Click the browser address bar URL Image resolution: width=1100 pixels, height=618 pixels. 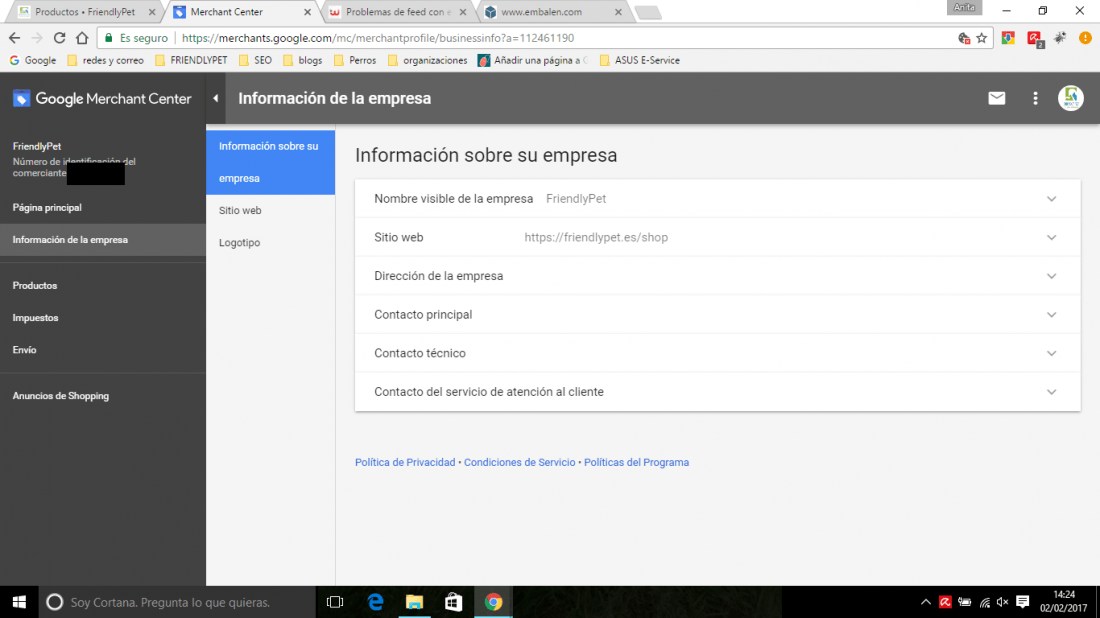(377, 38)
